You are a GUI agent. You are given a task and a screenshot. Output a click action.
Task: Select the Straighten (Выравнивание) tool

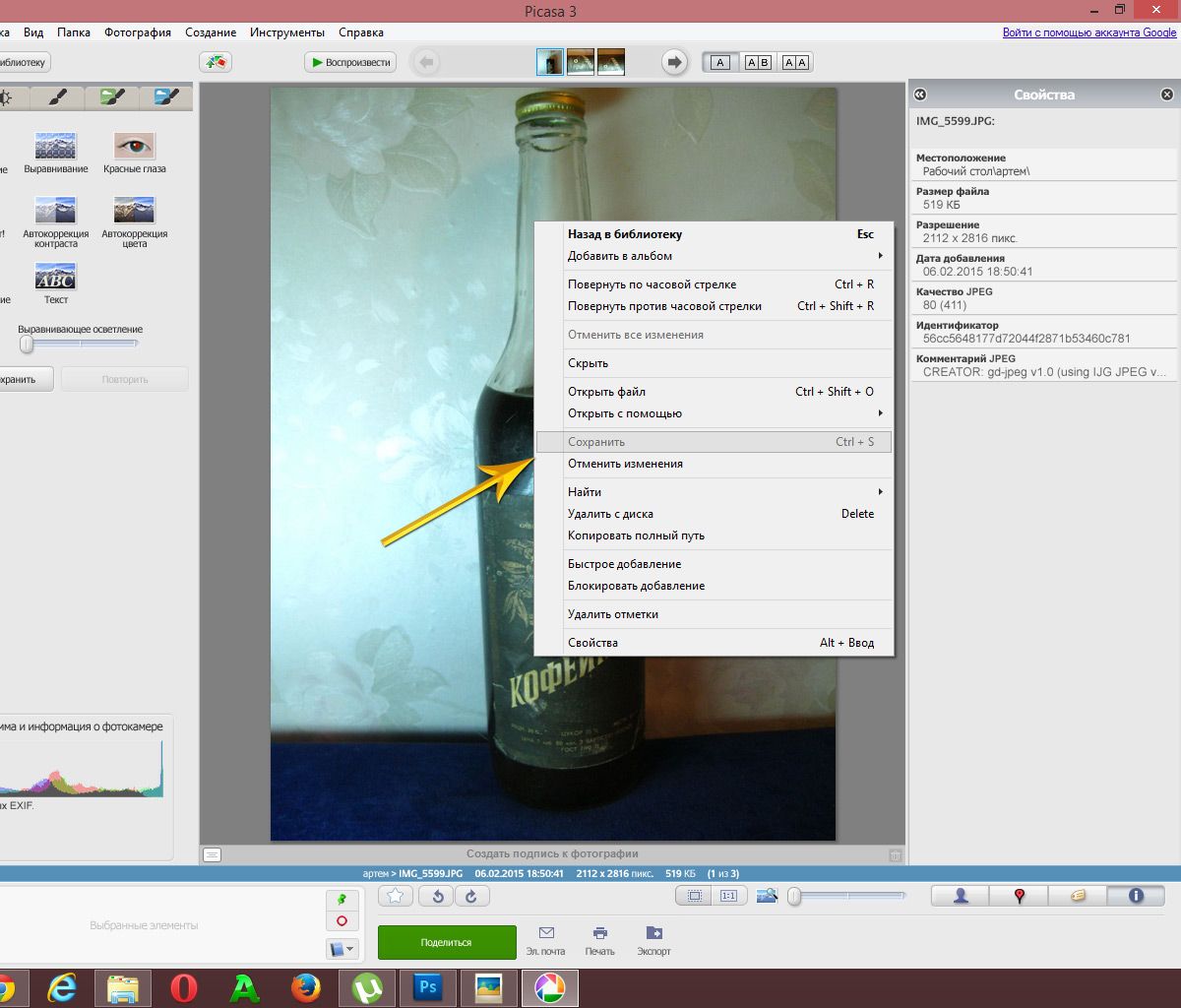point(55,148)
